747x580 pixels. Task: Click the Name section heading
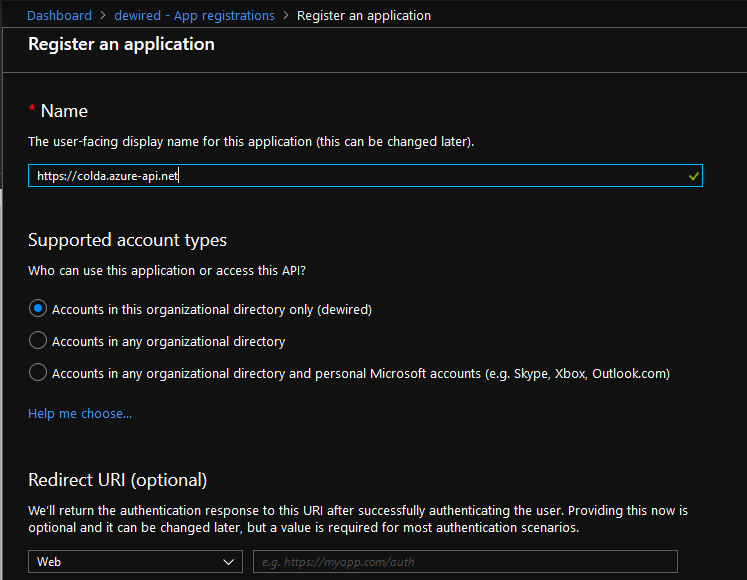click(x=64, y=111)
